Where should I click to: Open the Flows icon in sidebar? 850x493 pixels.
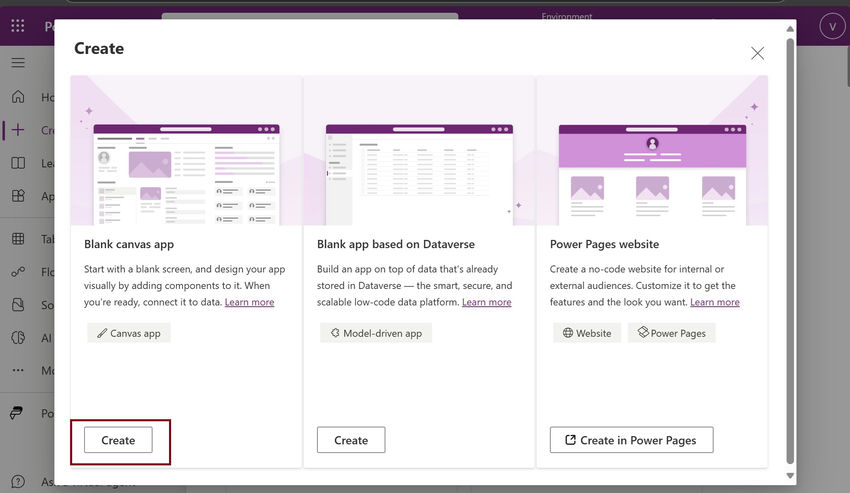click(18, 272)
